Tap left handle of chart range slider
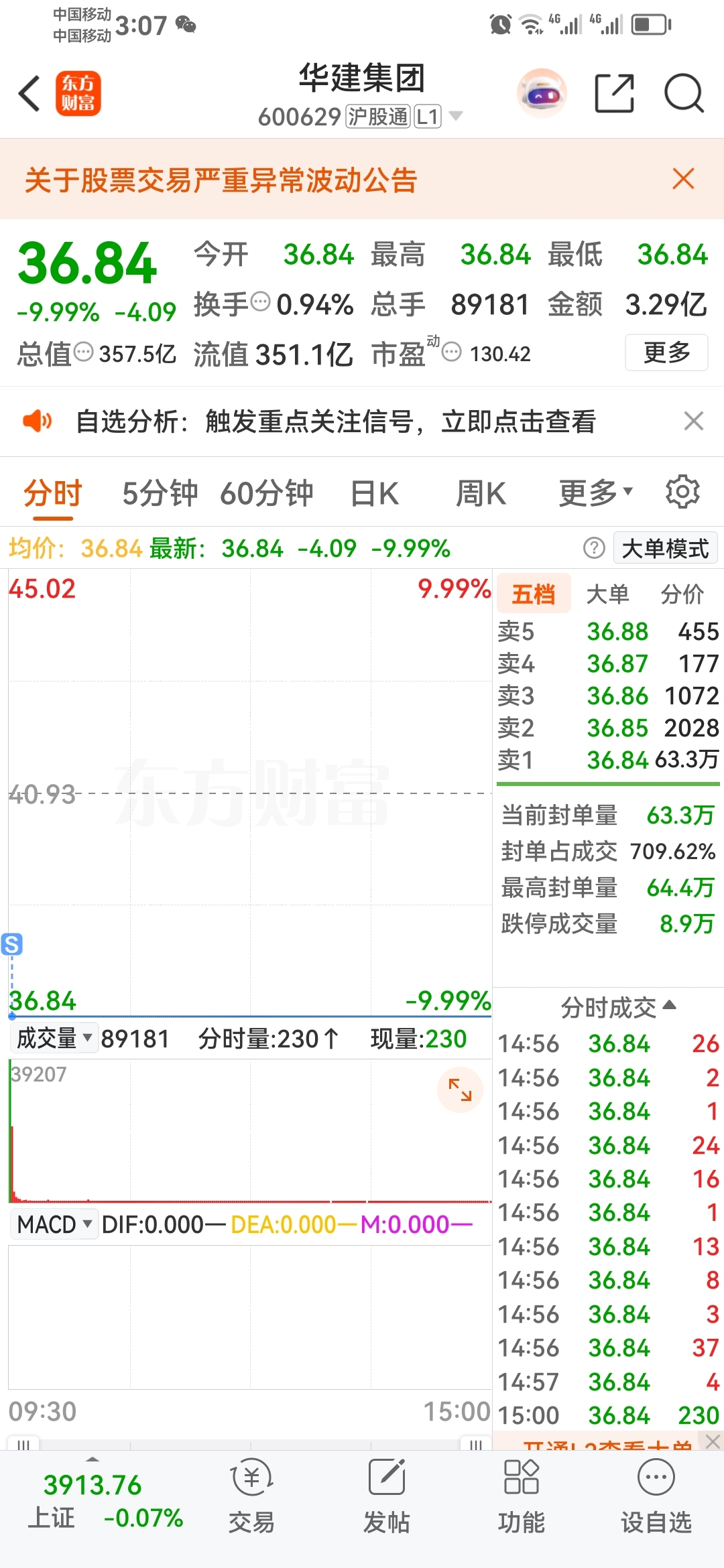Image resolution: width=724 pixels, height=1568 pixels. tap(23, 1444)
